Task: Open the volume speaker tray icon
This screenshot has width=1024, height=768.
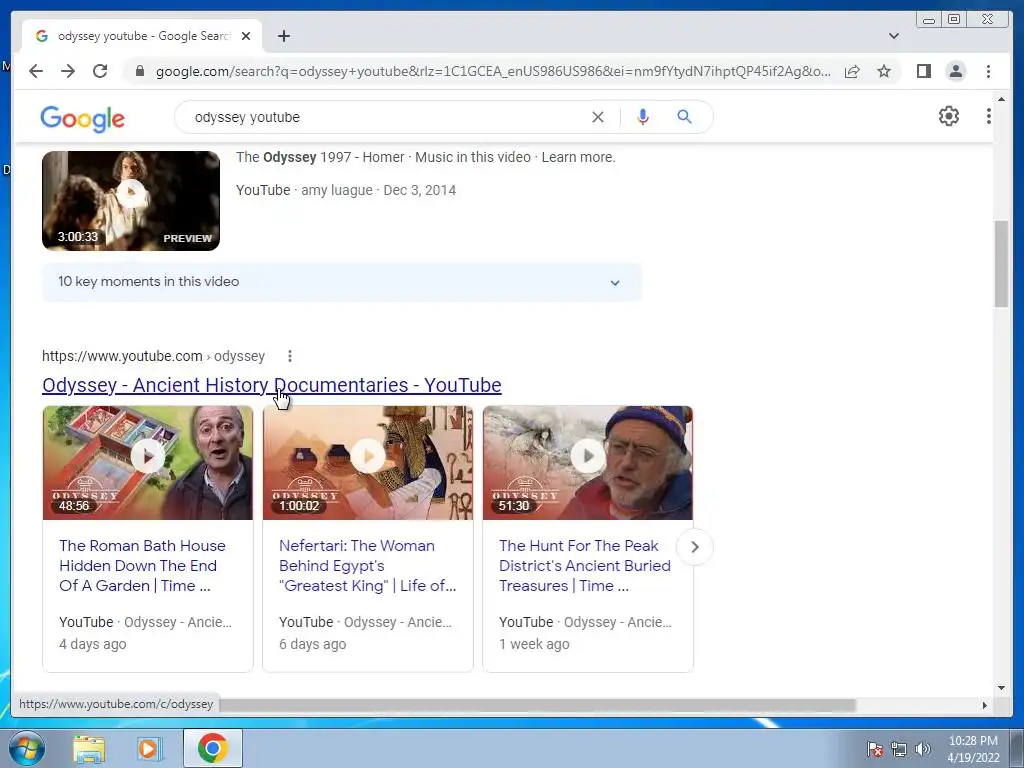Action: [923, 749]
